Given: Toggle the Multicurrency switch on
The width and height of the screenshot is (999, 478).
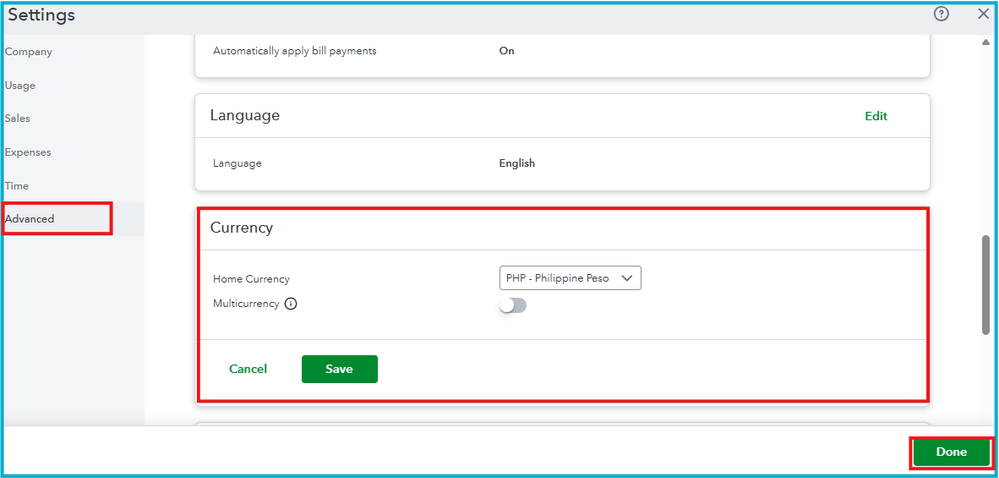Looking at the screenshot, I should (513, 305).
